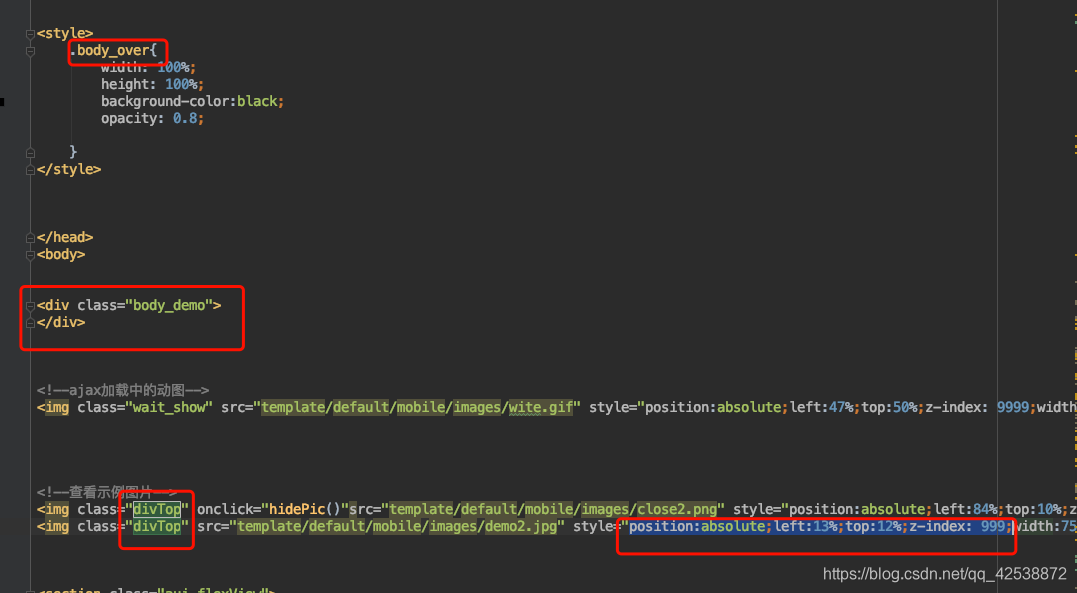The image size is (1077, 593).
Task: Collapse the <body> tag fold marker
Action: pyautogui.click(x=30, y=255)
